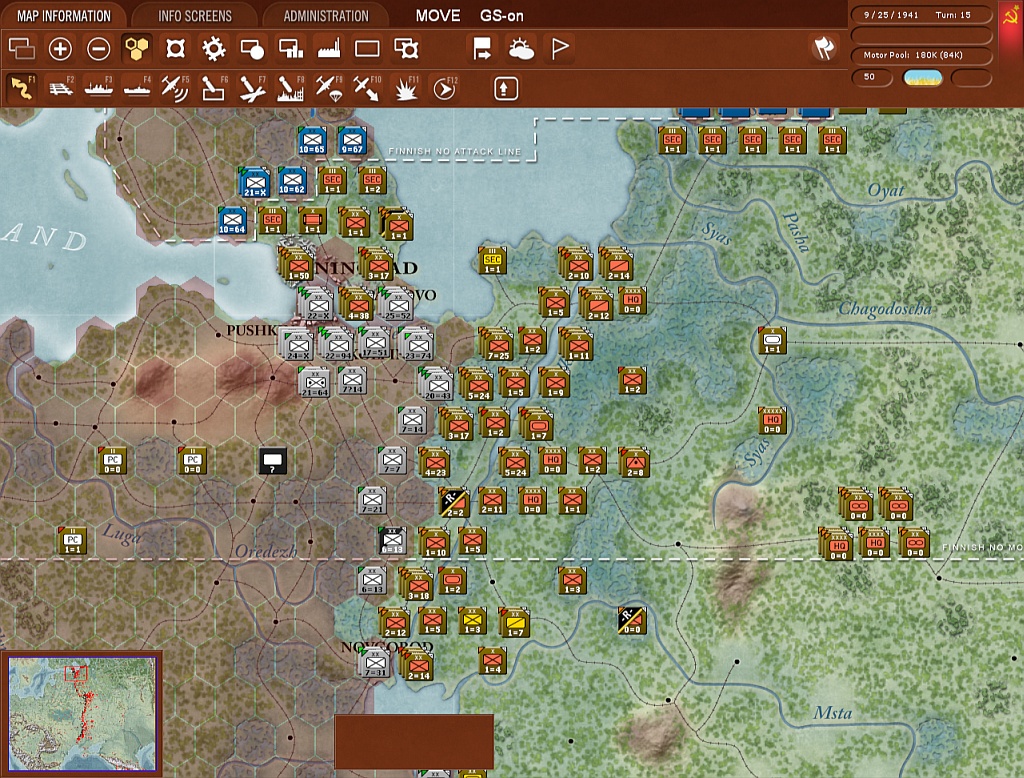Select the German unit labeled 21=64
The width and height of the screenshot is (1024, 778).
[314, 382]
